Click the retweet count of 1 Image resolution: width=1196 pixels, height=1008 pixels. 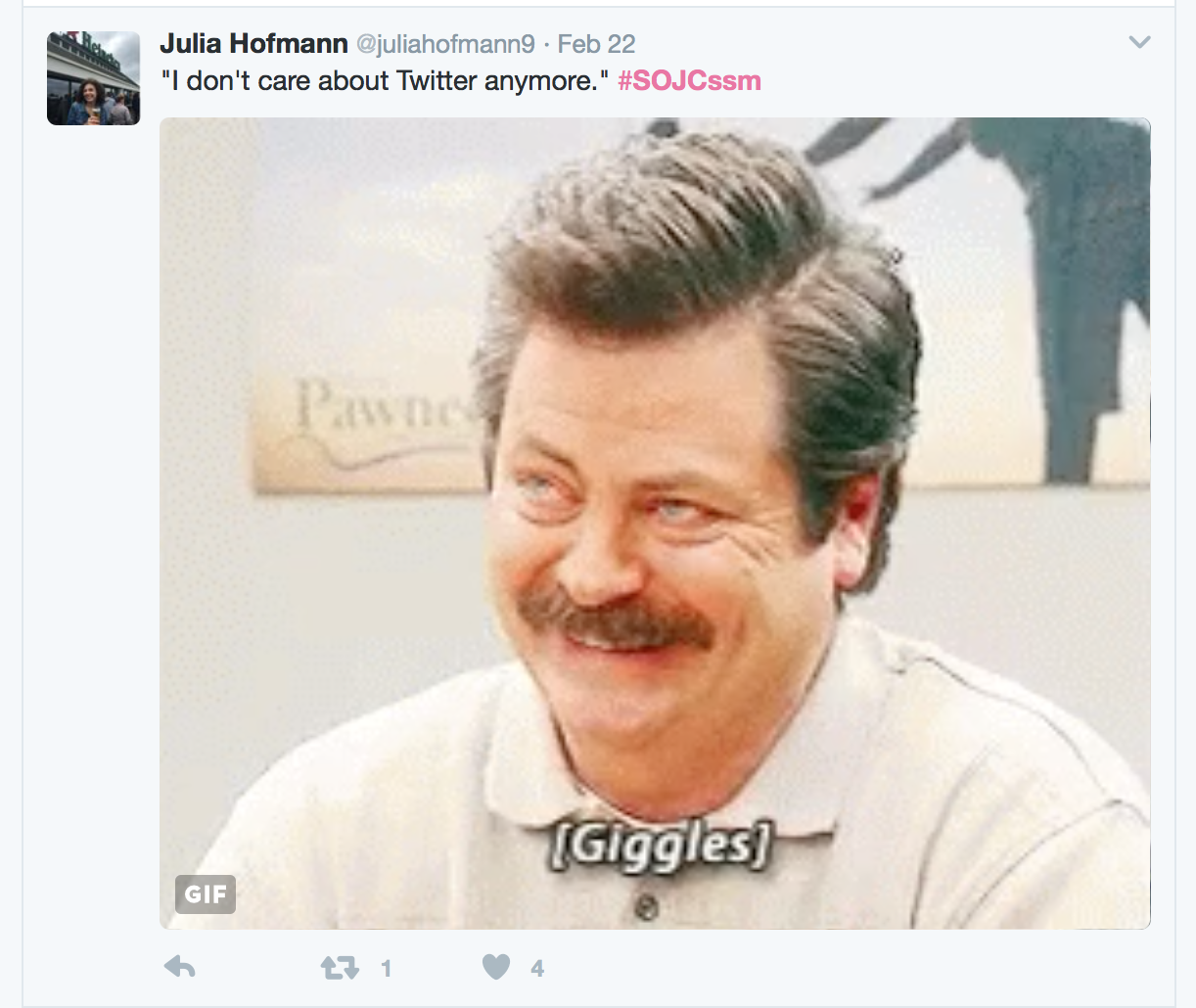pos(386,969)
